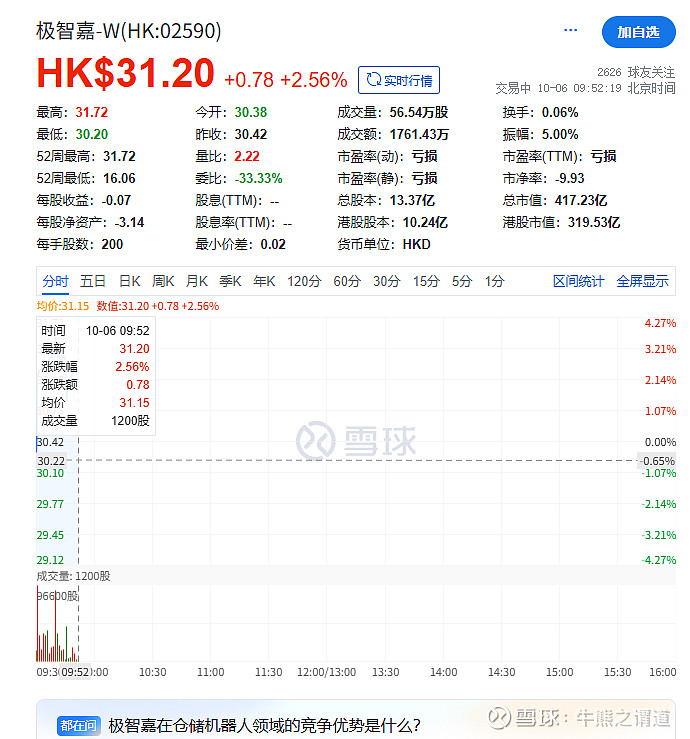Open the 年K yearly candlestick tab
The height and width of the screenshot is (739, 690).
[264, 281]
